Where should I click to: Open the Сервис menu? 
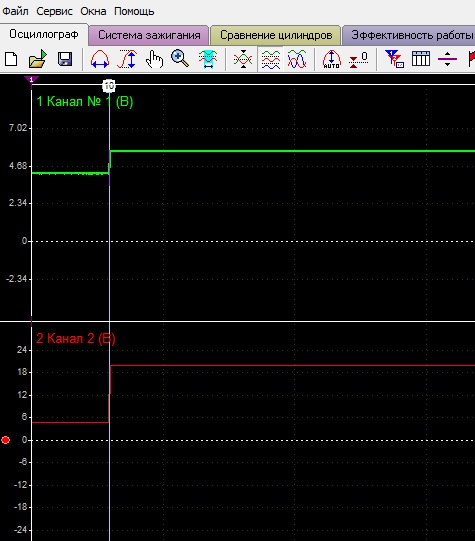pyautogui.click(x=55, y=11)
